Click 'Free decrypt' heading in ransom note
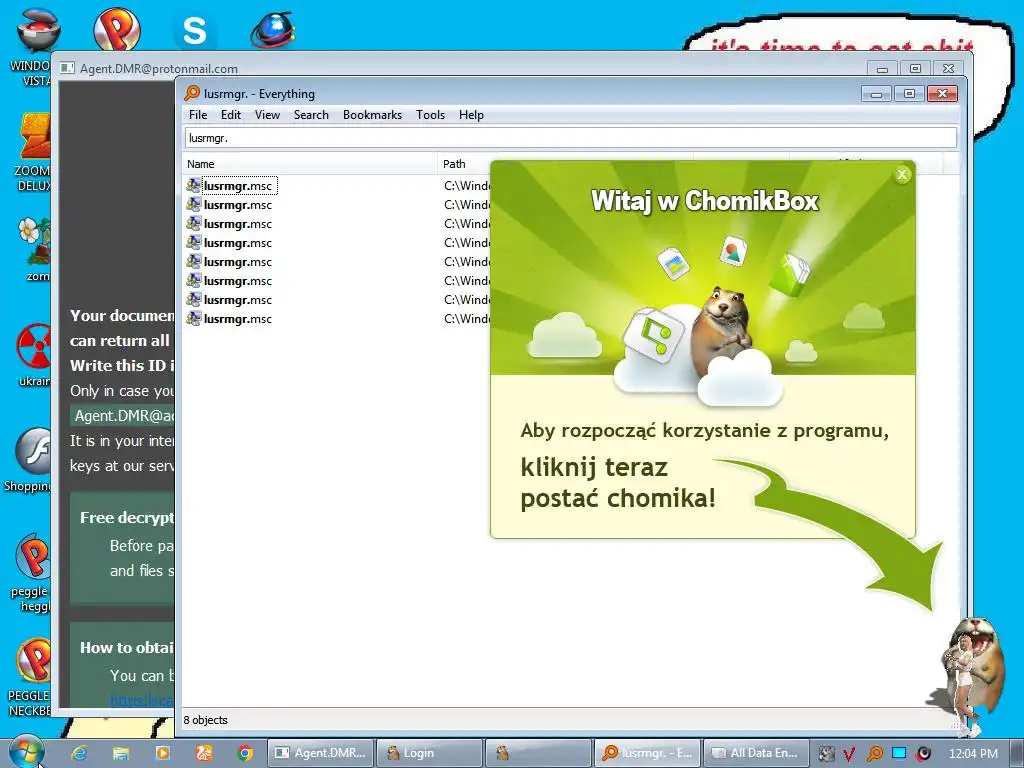This screenshot has height=768, width=1024. 127,517
